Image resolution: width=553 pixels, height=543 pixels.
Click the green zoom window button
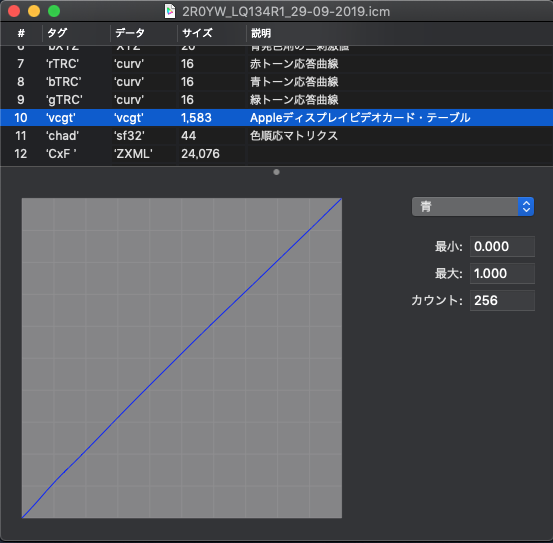pos(54,11)
